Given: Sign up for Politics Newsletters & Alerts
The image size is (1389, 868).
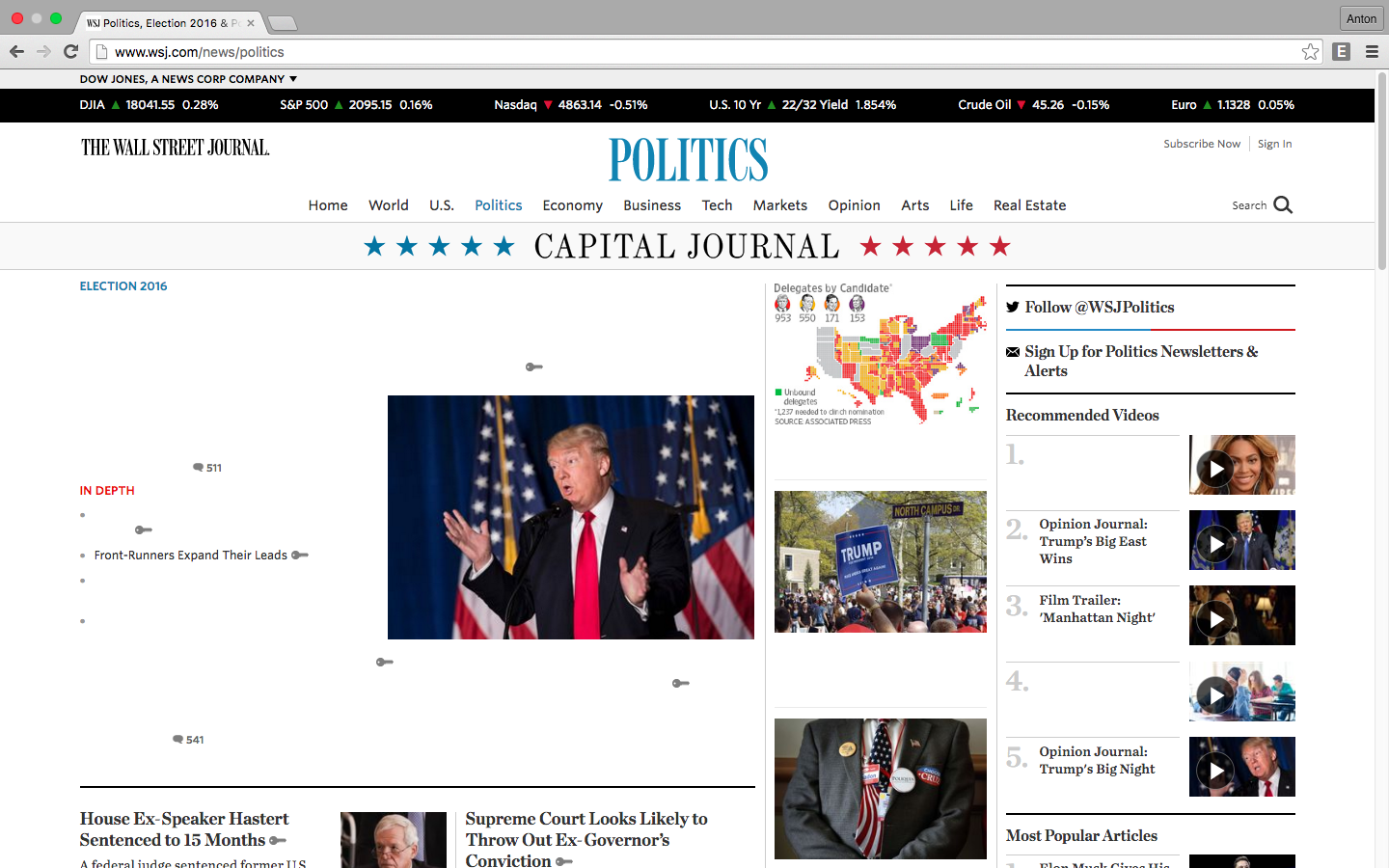Looking at the screenshot, I should (1141, 361).
